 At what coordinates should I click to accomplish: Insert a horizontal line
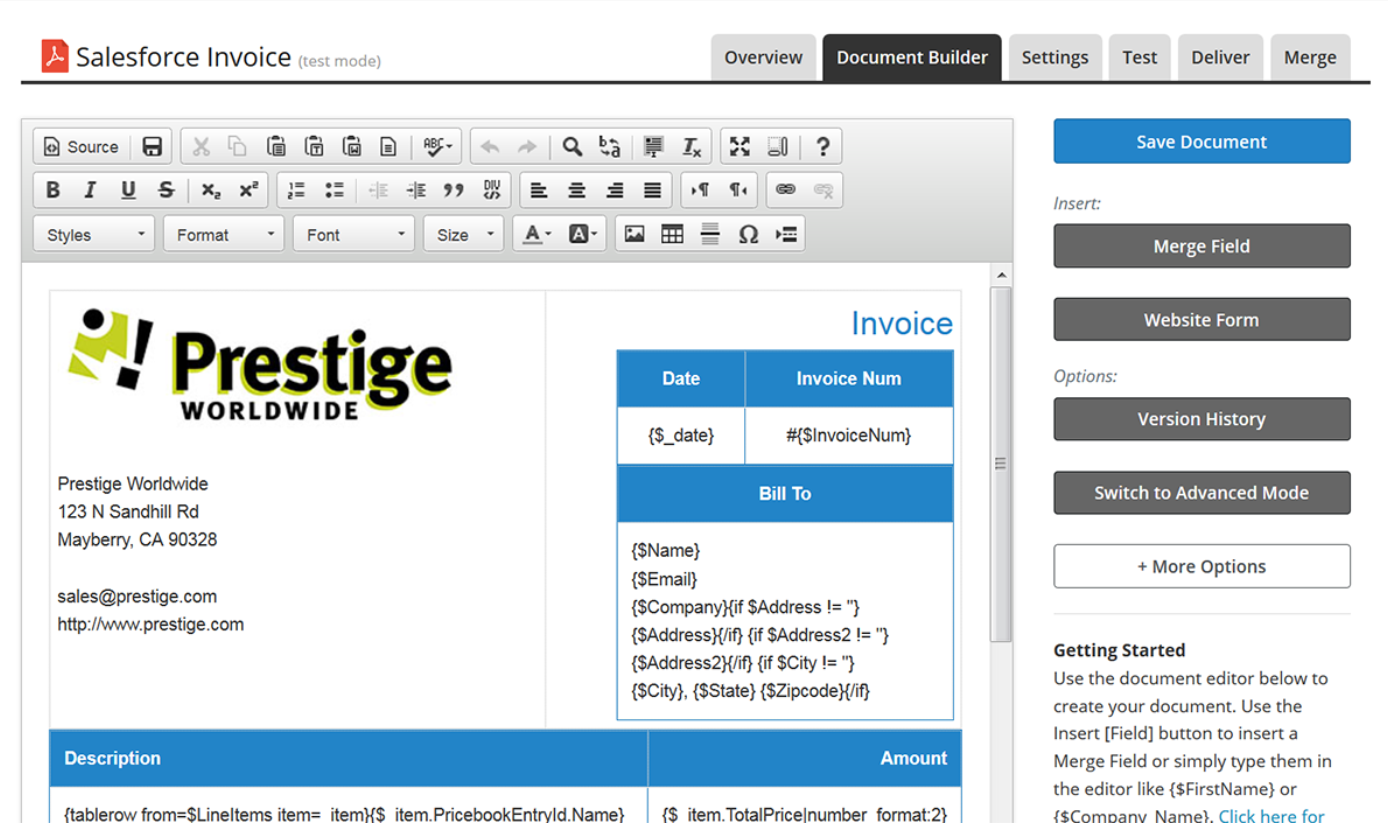point(710,234)
